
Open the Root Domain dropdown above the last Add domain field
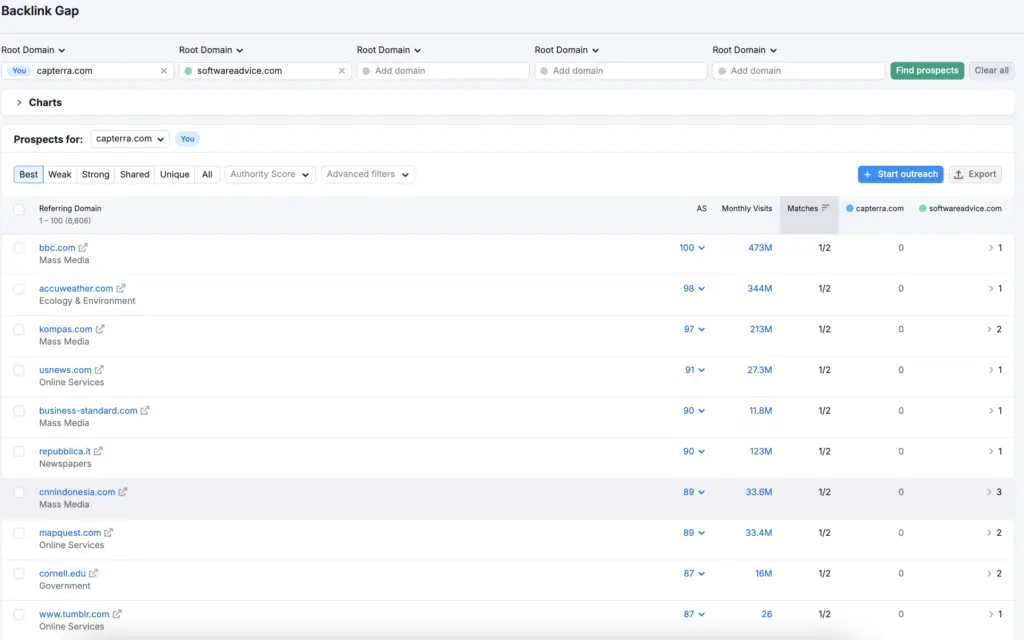(x=744, y=50)
